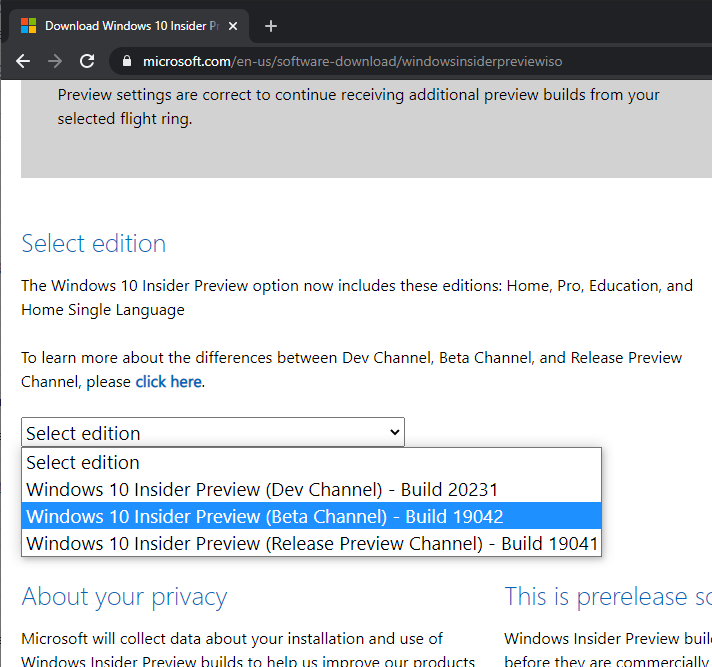
Task: Click the 'About your privacy' heading
Action: click(124, 597)
